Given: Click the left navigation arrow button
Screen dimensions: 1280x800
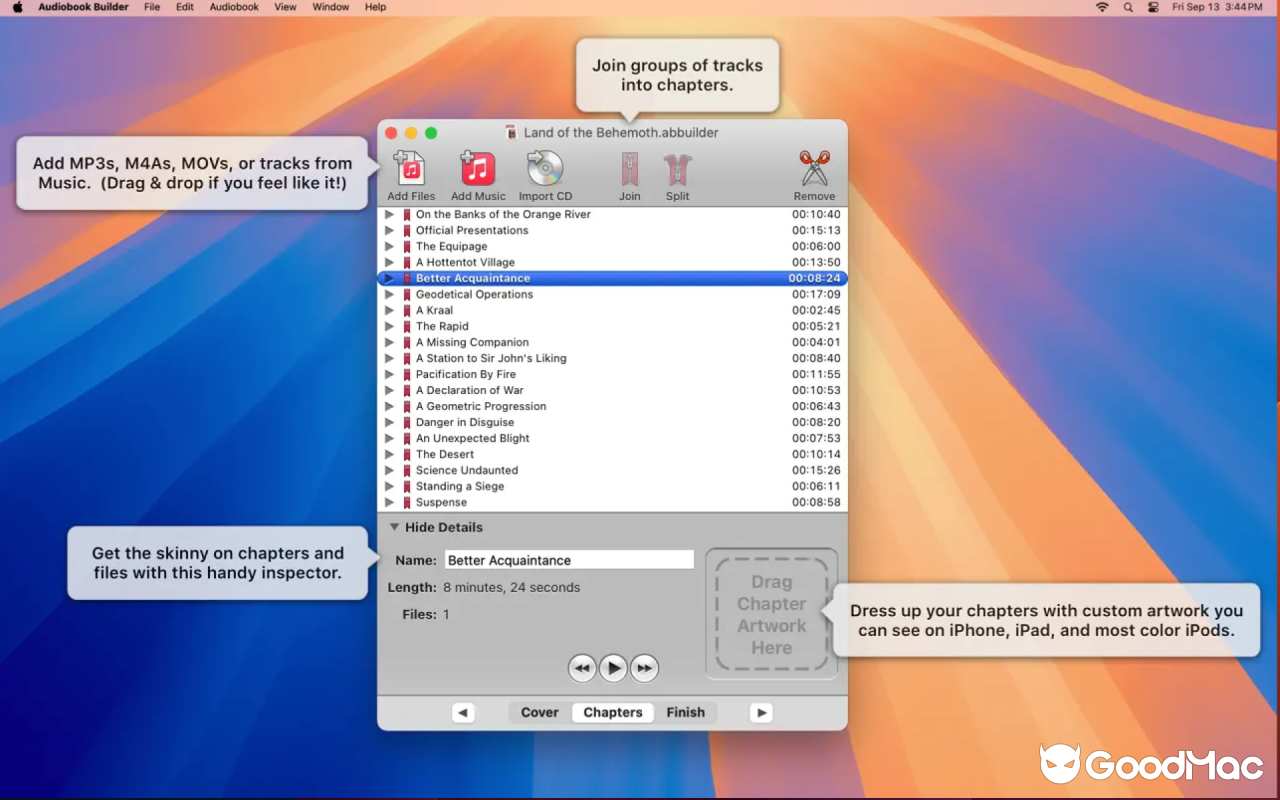Looking at the screenshot, I should tap(463, 712).
